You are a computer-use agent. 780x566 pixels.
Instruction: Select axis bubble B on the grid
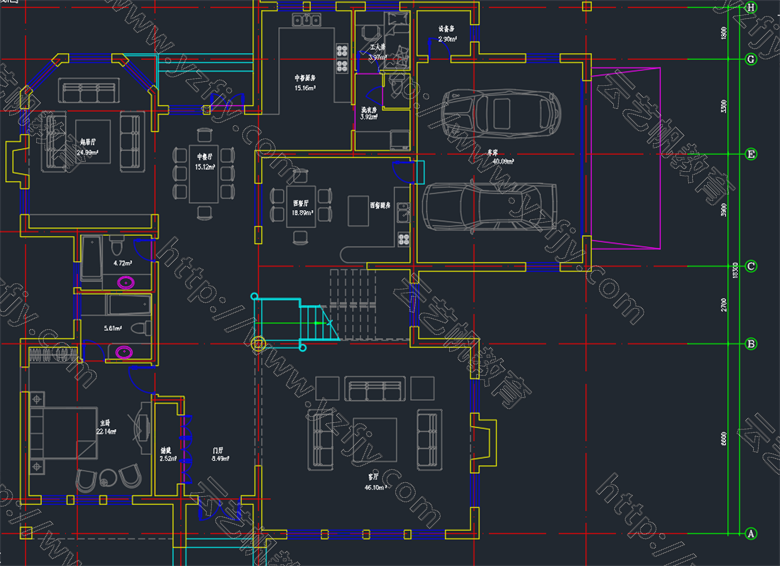tap(751, 344)
